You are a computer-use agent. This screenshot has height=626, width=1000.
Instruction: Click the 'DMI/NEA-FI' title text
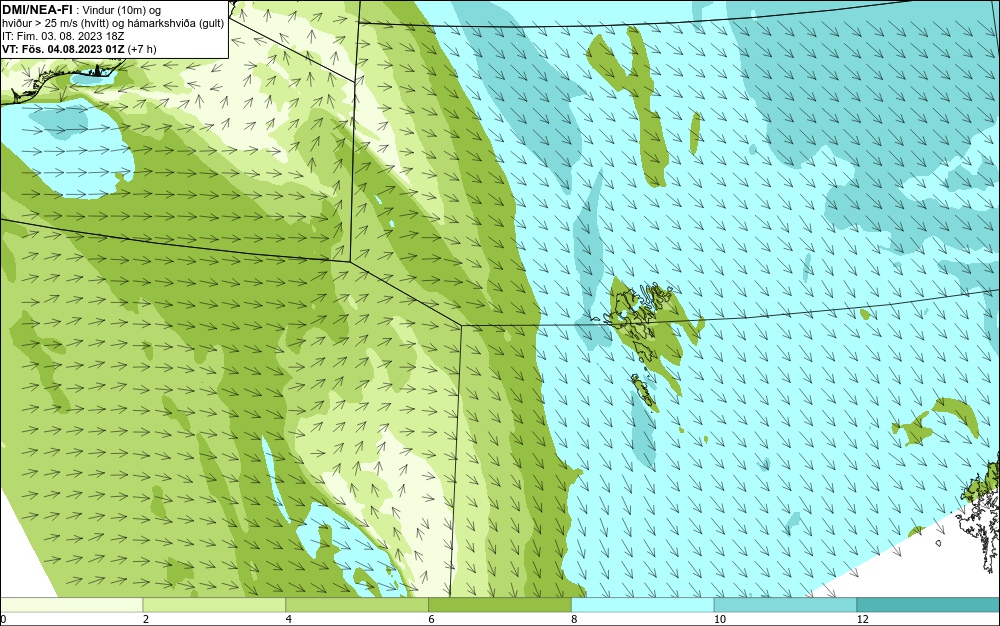pos(37,9)
